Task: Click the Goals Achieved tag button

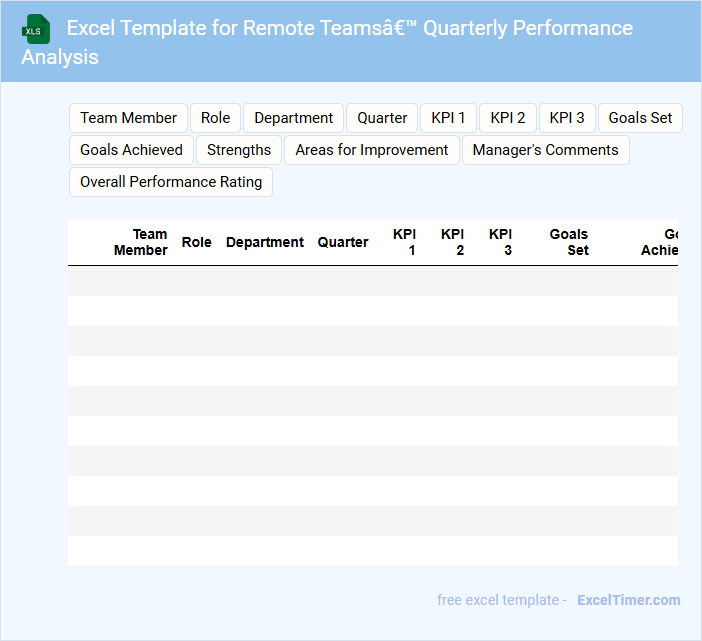Action: pyautogui.click(x=131, y=150)
